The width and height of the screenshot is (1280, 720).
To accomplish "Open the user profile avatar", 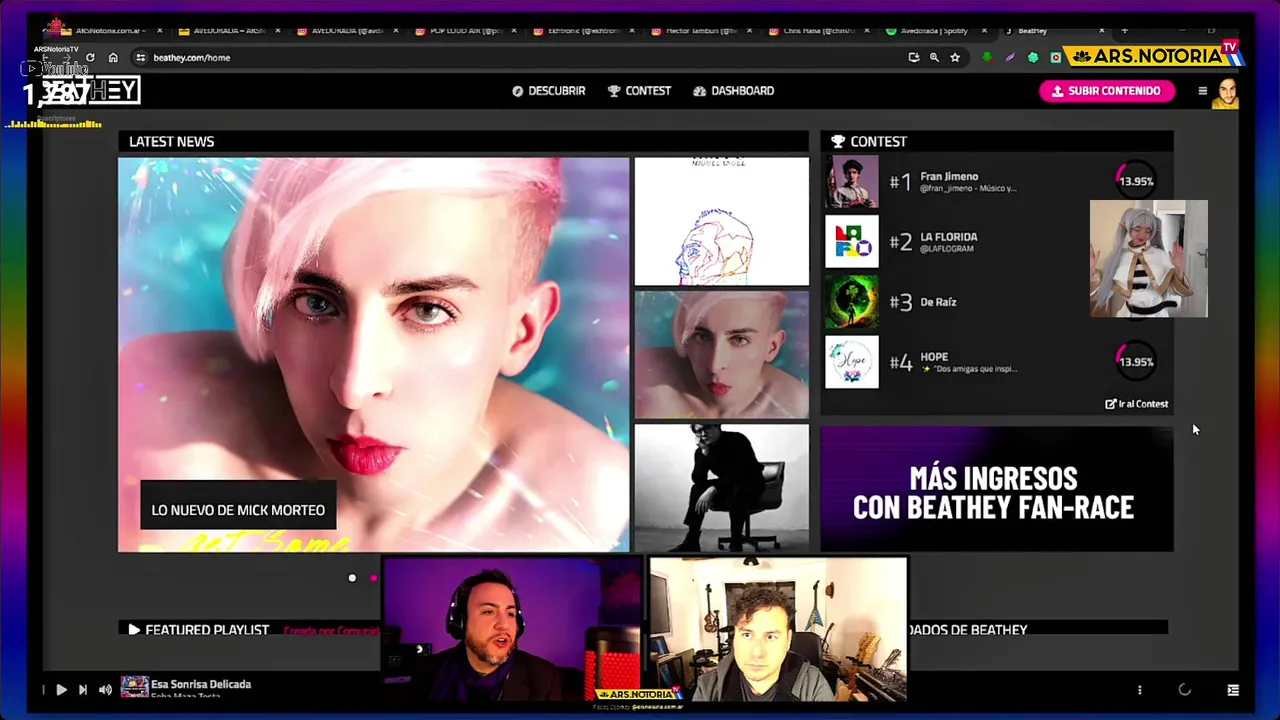I will tap(1226, 92).
